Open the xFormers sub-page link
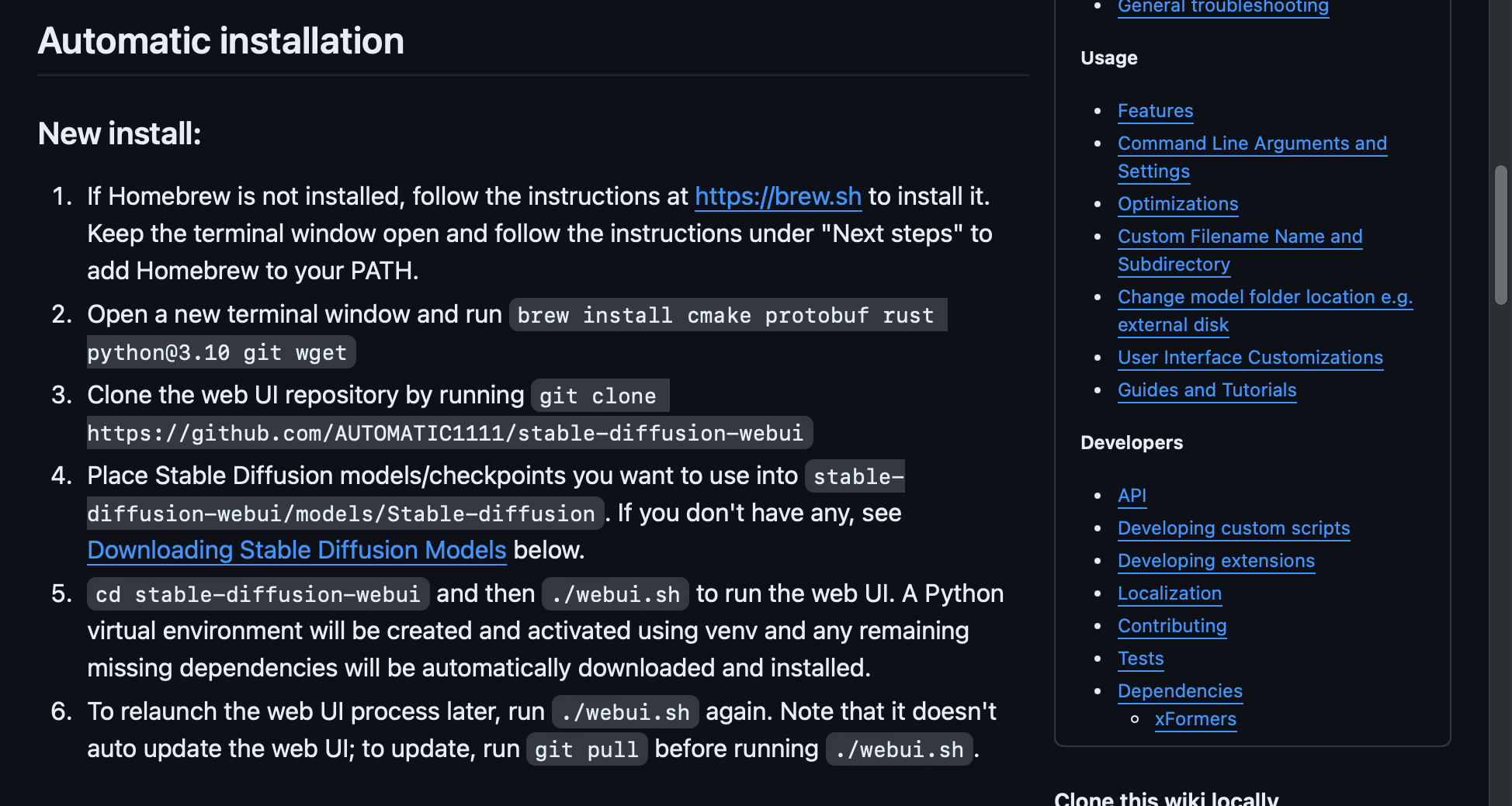The width and height of the screenshot is (1512, 806). pyautogui.click(x=1195, y=719)
